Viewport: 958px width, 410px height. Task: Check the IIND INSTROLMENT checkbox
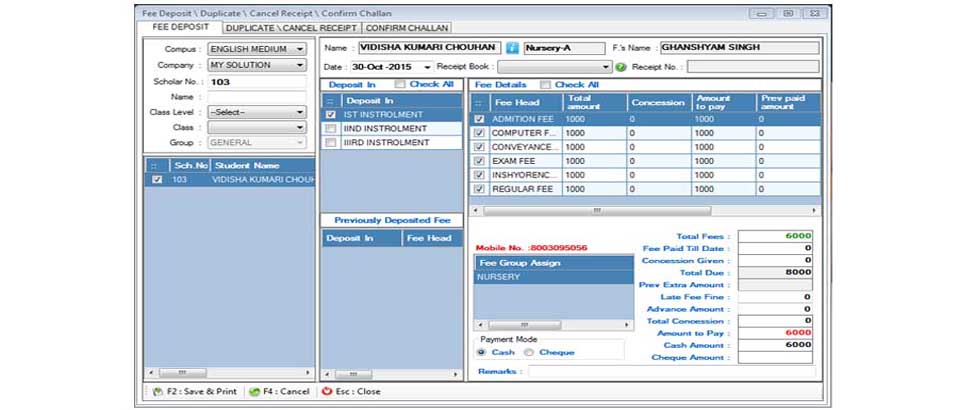coord(331,129)
